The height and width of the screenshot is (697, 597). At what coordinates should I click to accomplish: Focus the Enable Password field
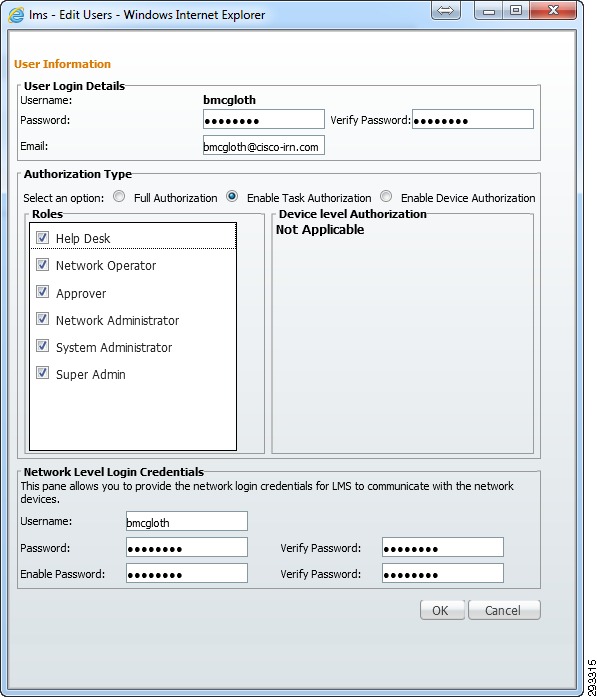187,573
